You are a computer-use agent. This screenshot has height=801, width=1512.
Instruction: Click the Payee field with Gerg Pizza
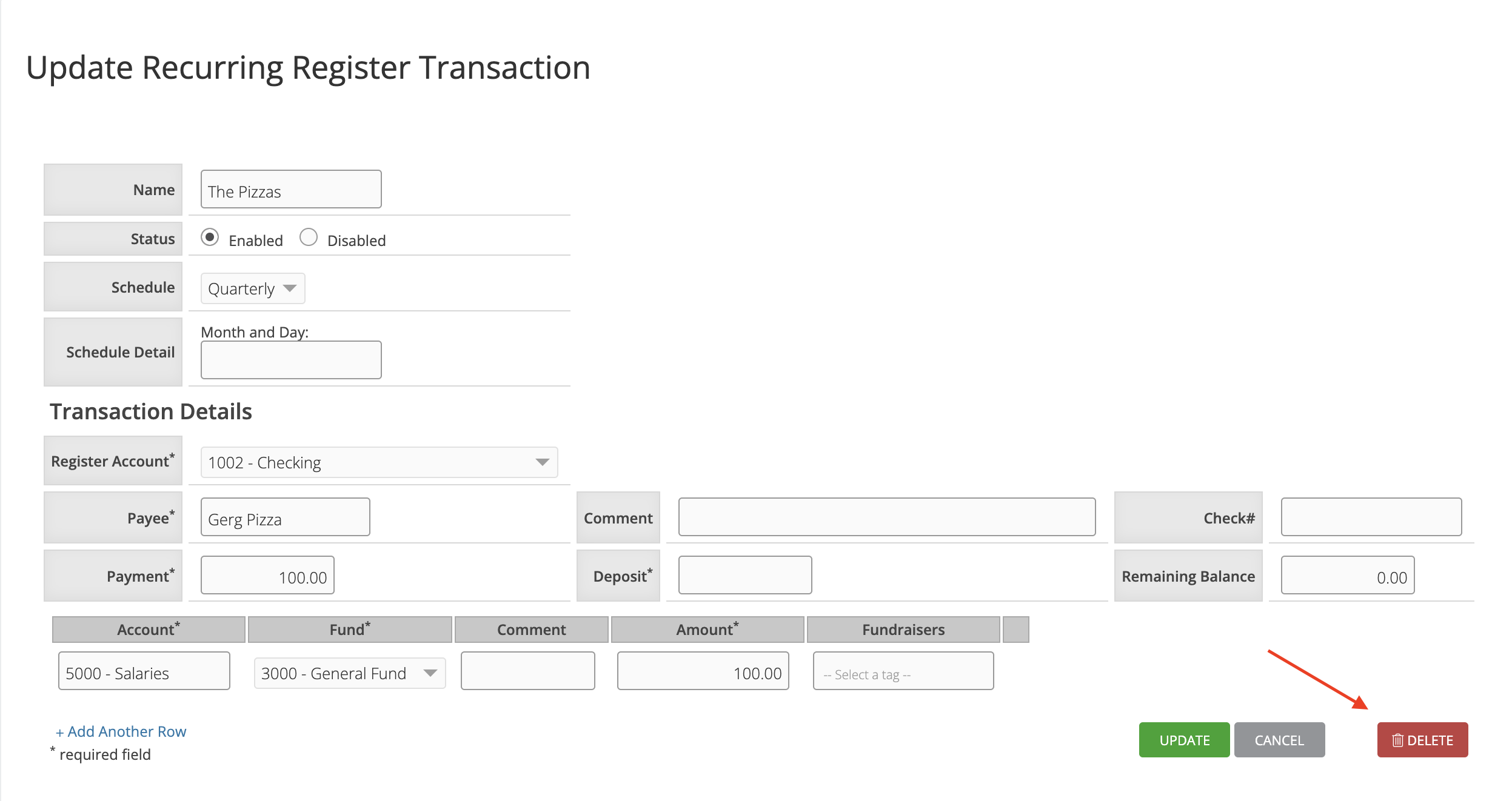click(286, 517)
